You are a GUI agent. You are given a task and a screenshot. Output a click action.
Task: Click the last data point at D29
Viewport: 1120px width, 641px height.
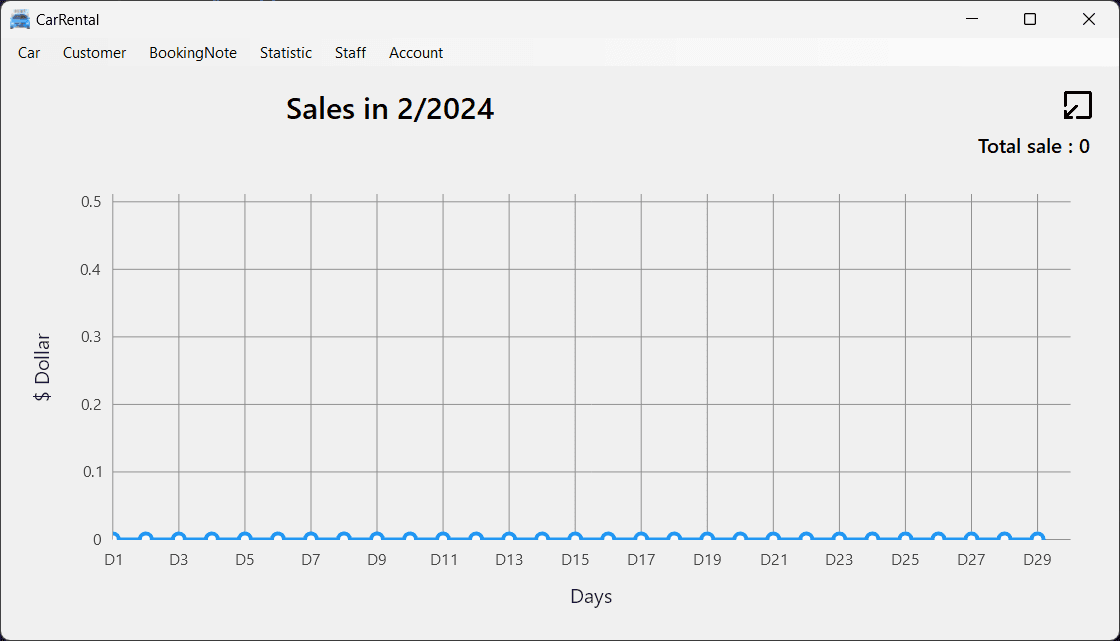click(x=1037, y=539)
